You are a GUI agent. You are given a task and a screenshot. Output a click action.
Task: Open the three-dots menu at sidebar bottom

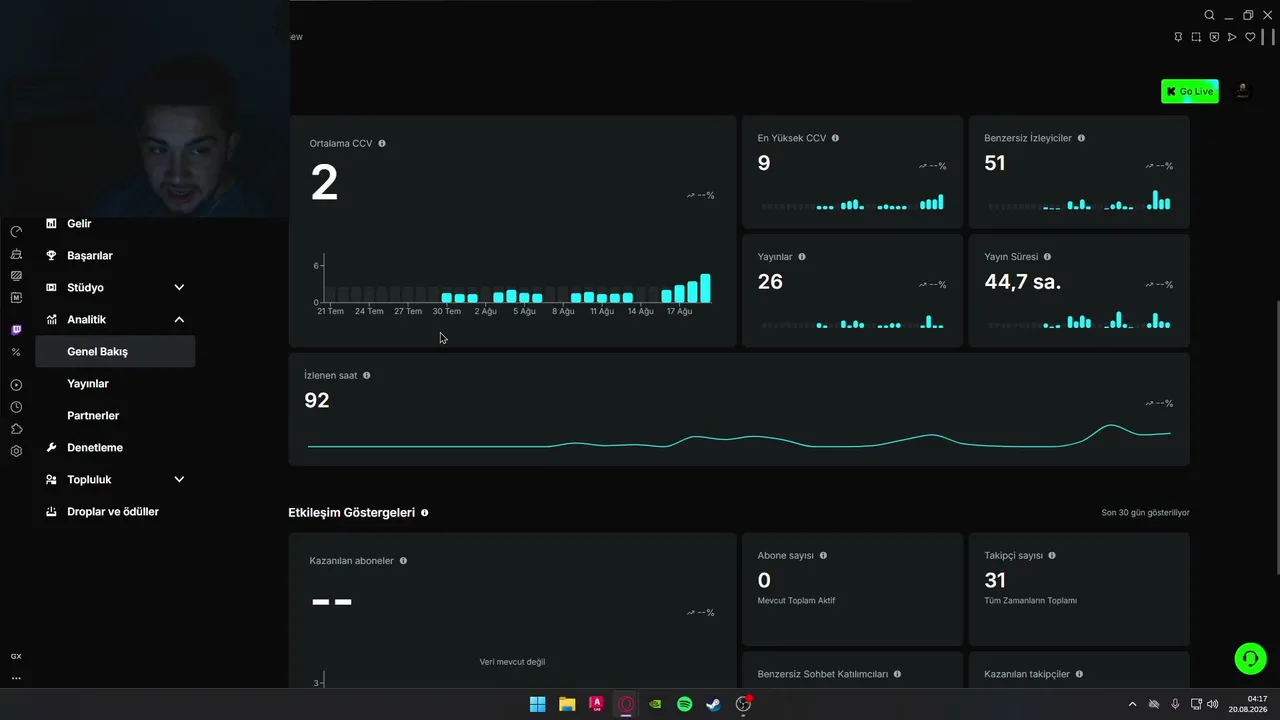click(16, 678)
